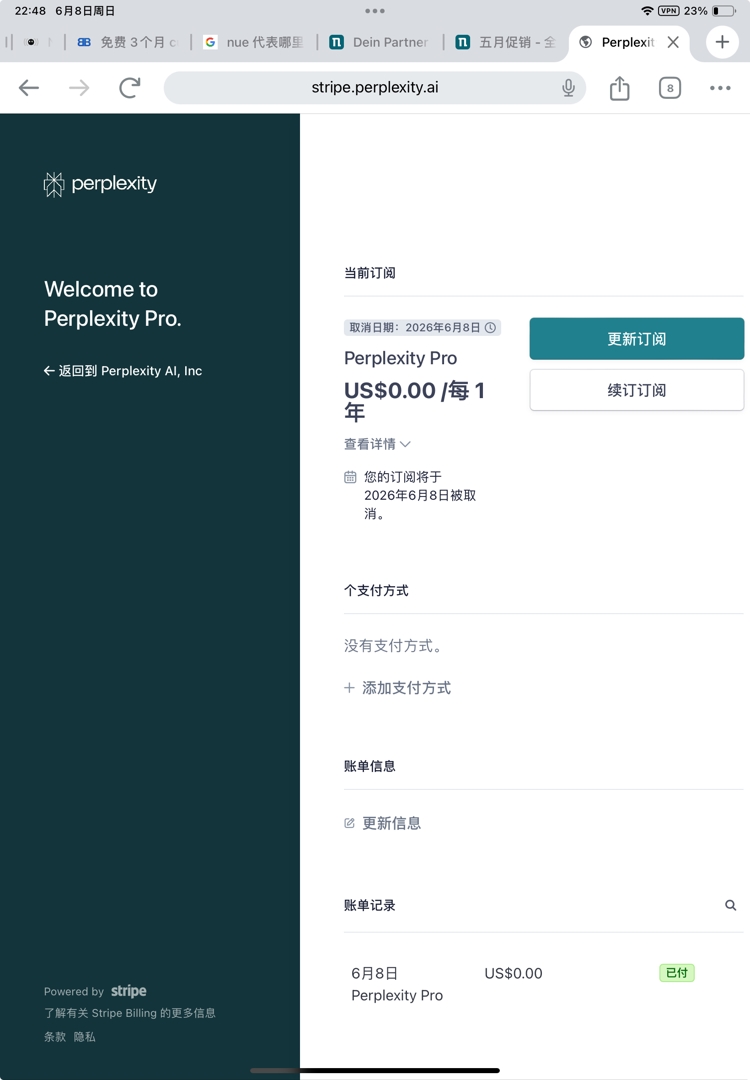This screenshot has height=1080, width=750.
Task: Switch to the Dein Partner tab
Action: pyautogui.click(x=379, y=42)
